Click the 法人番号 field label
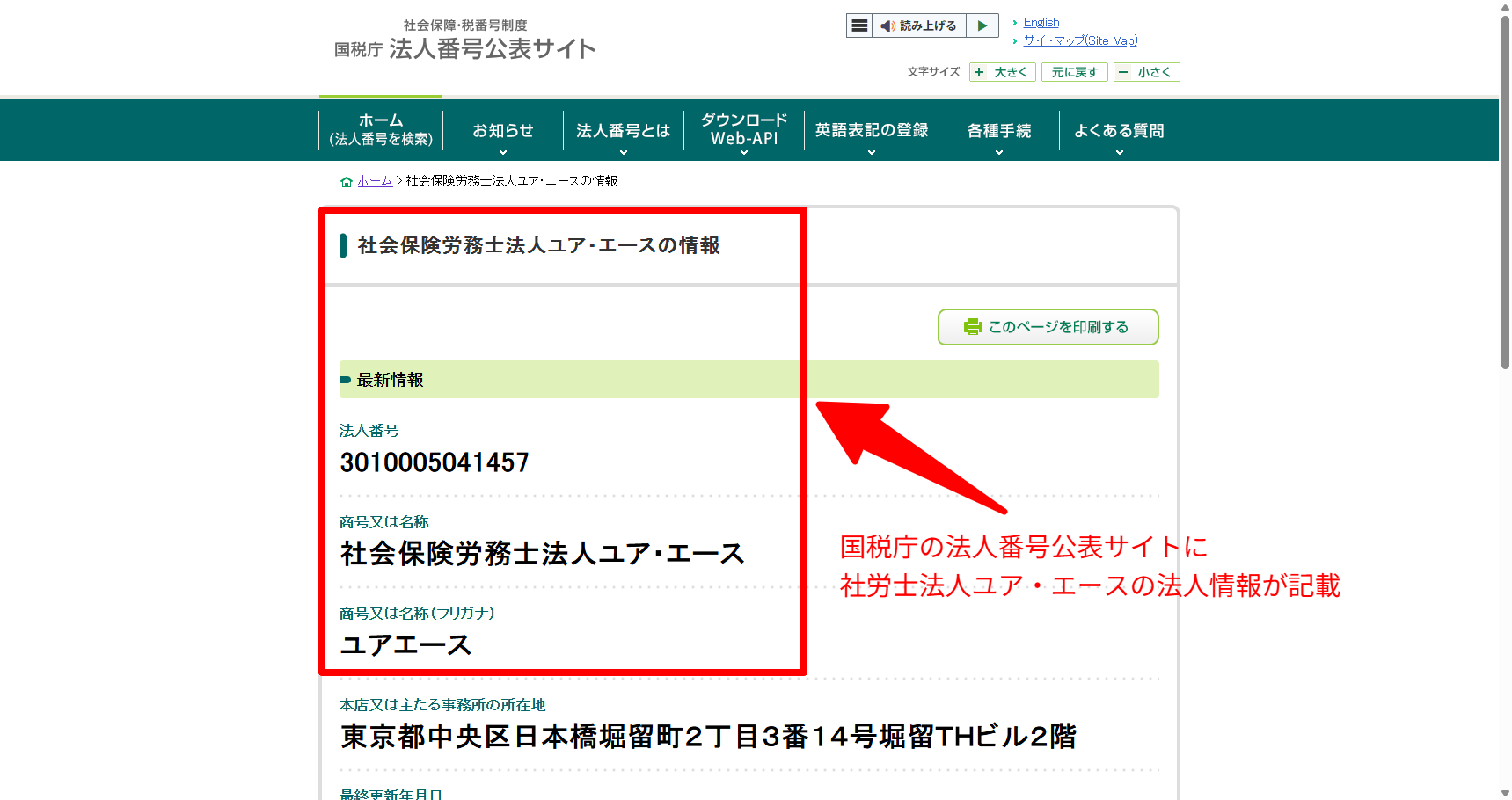The width and height of the screenshot is (1512, 800). pos(369,431)
